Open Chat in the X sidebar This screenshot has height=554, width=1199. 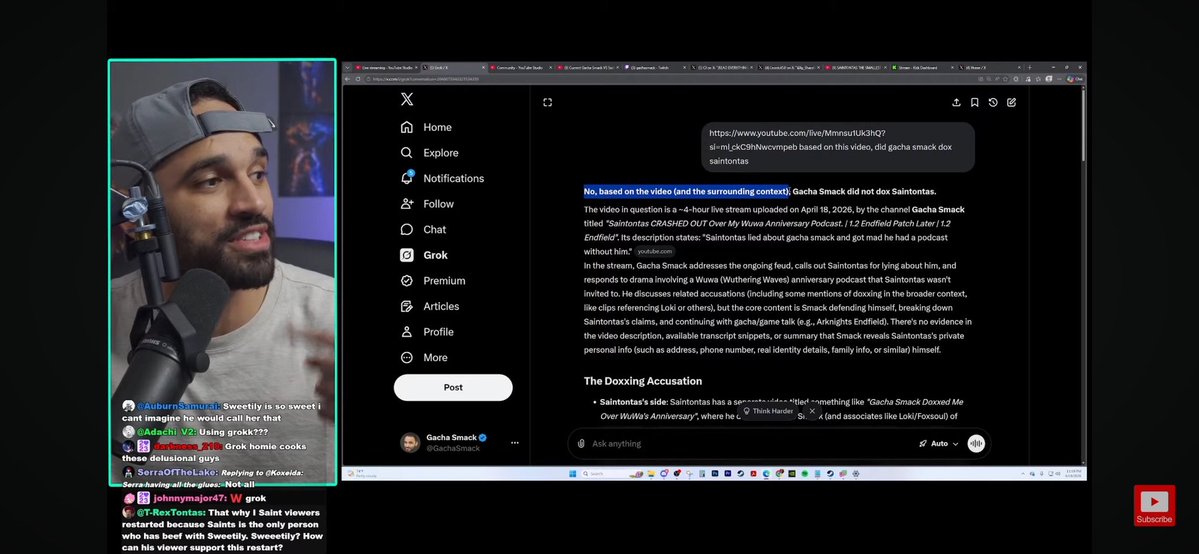[x=424, y=230]
